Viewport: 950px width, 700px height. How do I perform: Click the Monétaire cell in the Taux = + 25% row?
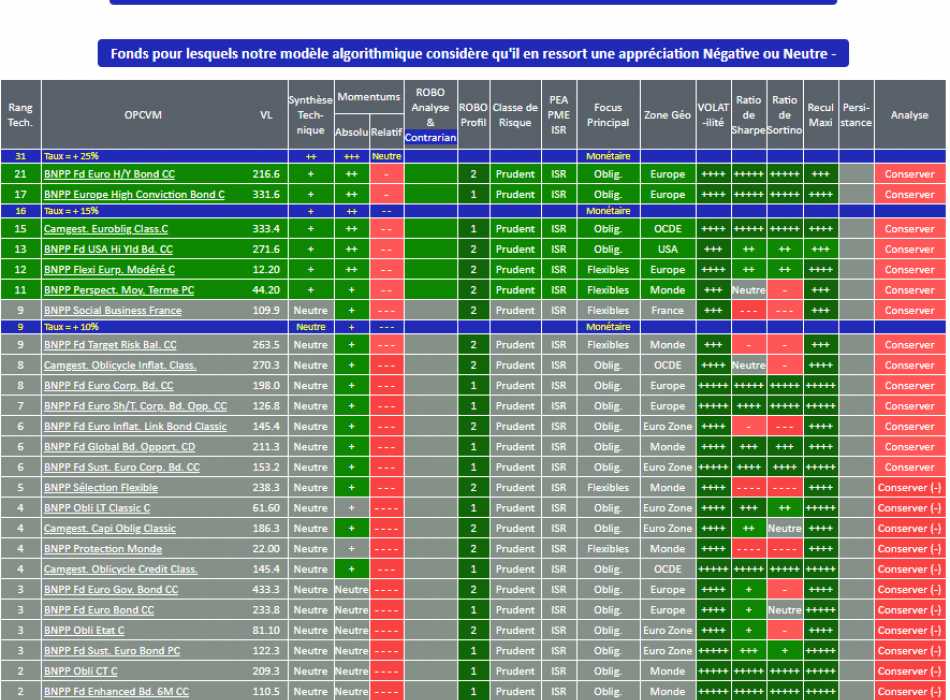pos(608,156)
